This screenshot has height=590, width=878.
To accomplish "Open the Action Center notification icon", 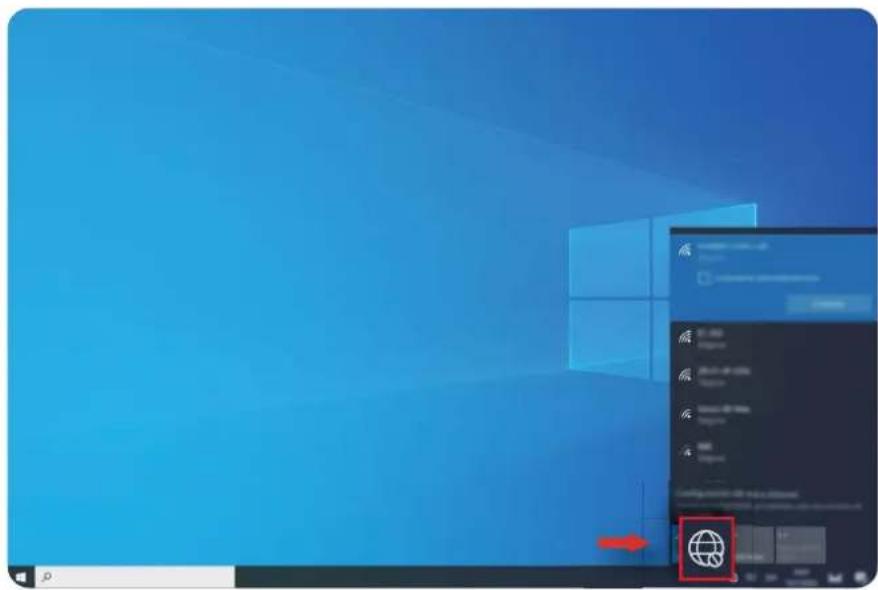I will 860,577.
